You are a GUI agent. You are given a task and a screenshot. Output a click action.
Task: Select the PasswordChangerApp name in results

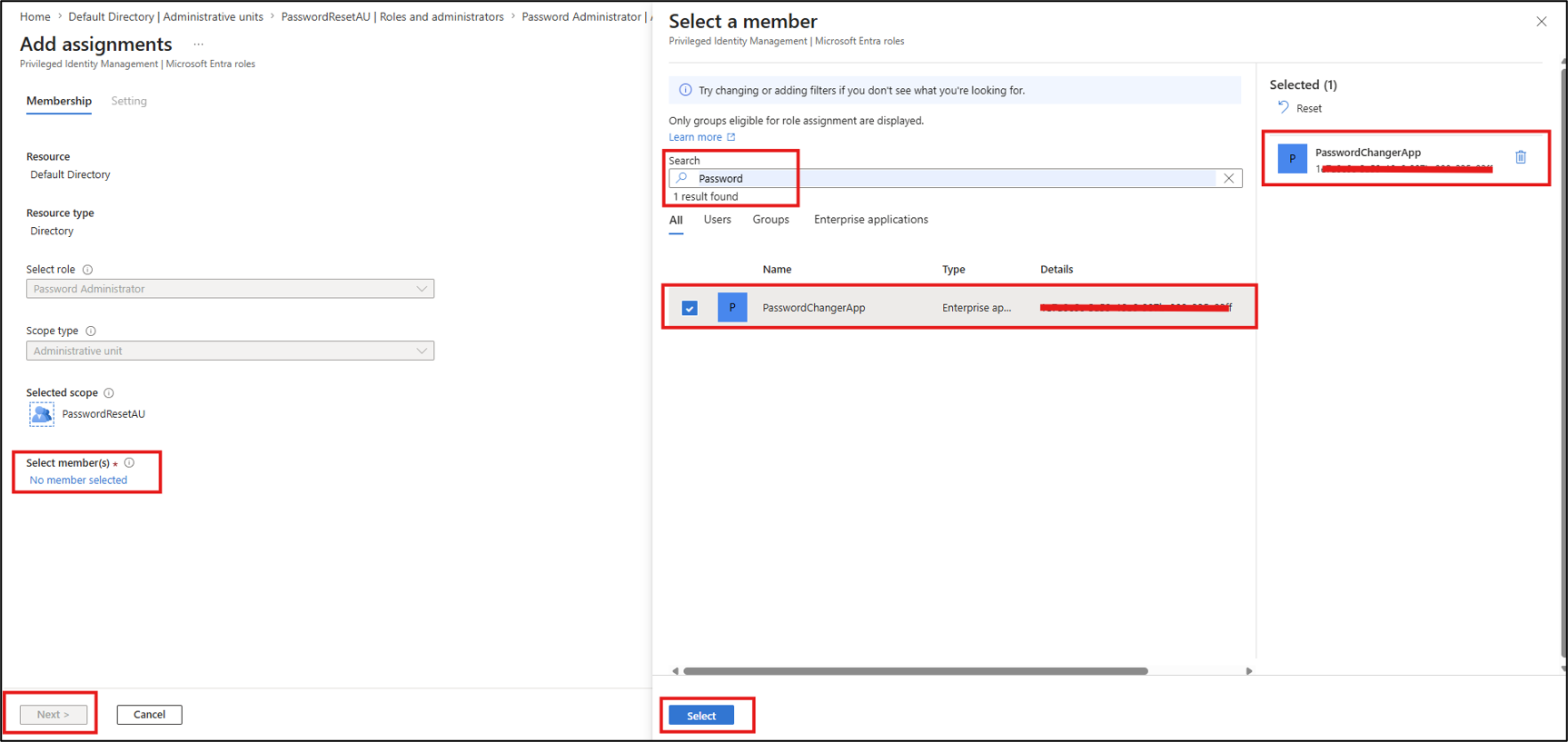(814, 308)
